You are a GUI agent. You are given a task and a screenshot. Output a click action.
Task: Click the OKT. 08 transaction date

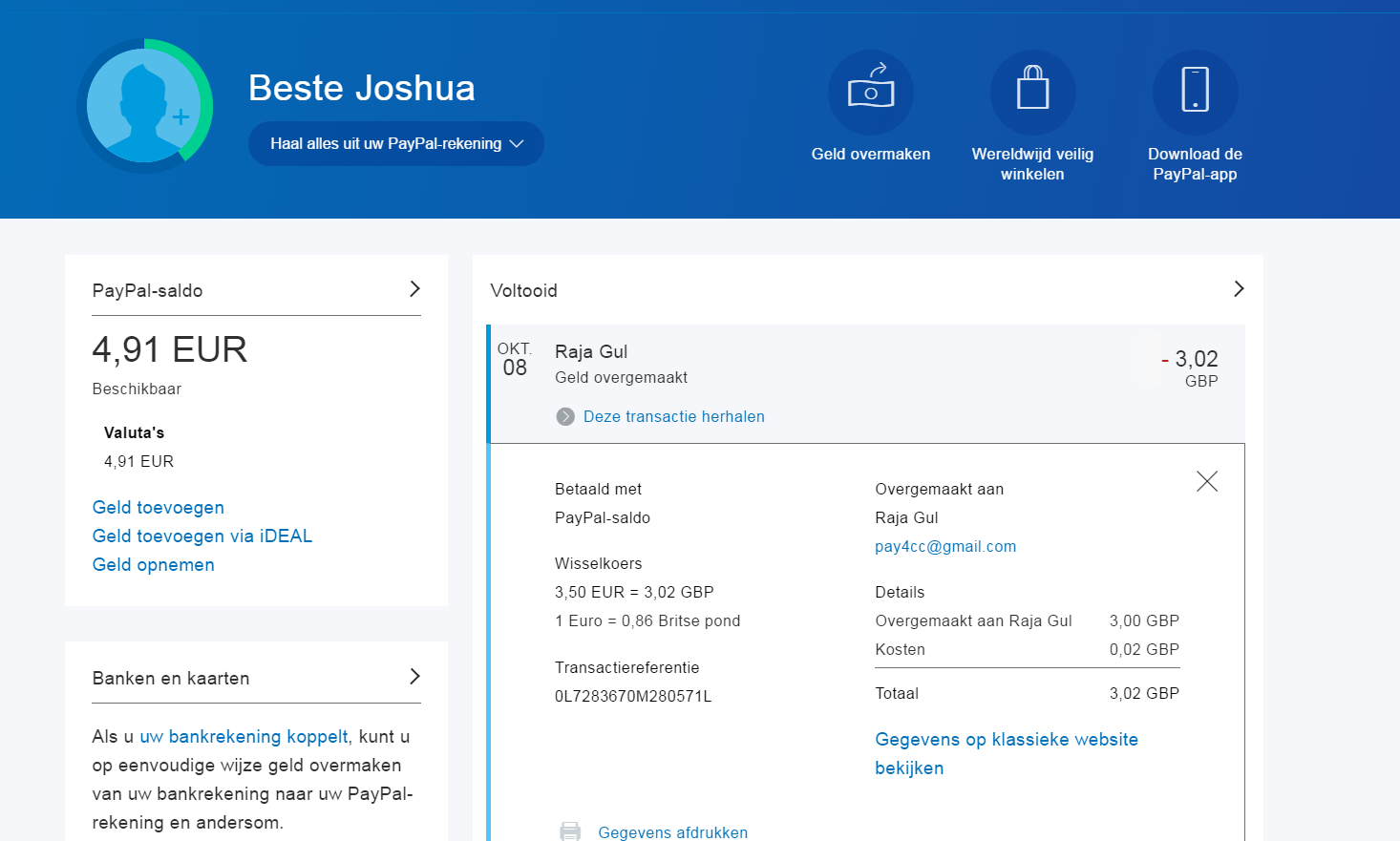point(515,360)
